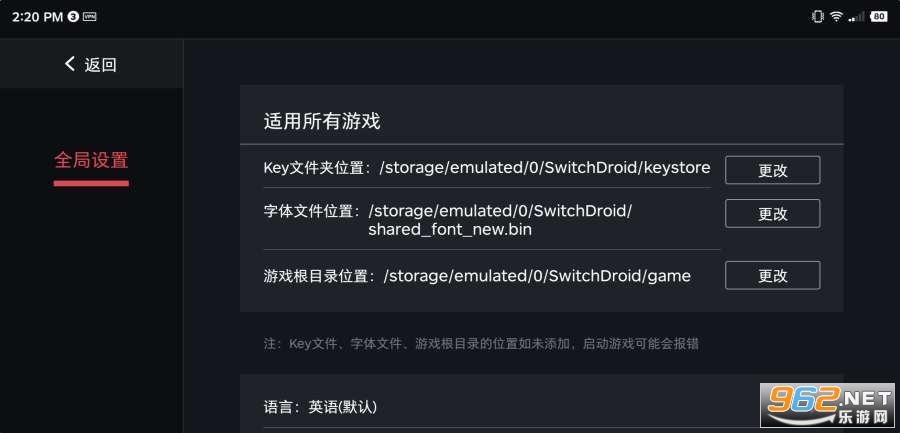Screen dimensions: 900x433
Task: Tap the 适用所有游戏 section header
Action: pyautogui.click(x=322, y=122)
